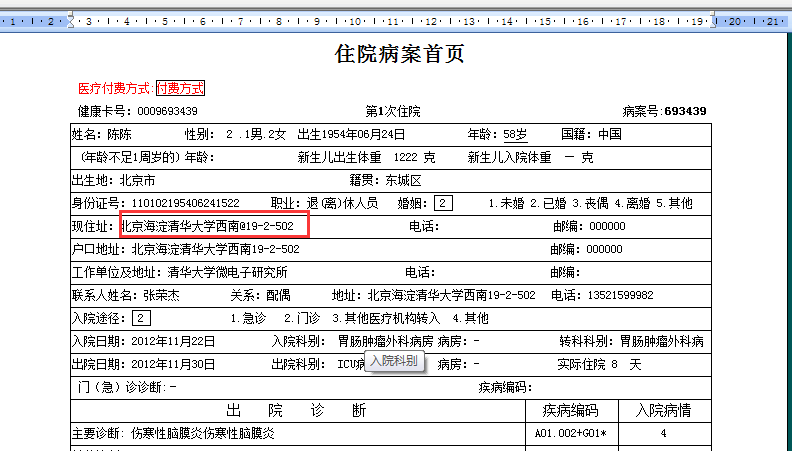Click discharge date 2012年11月30日

point(173,365)
